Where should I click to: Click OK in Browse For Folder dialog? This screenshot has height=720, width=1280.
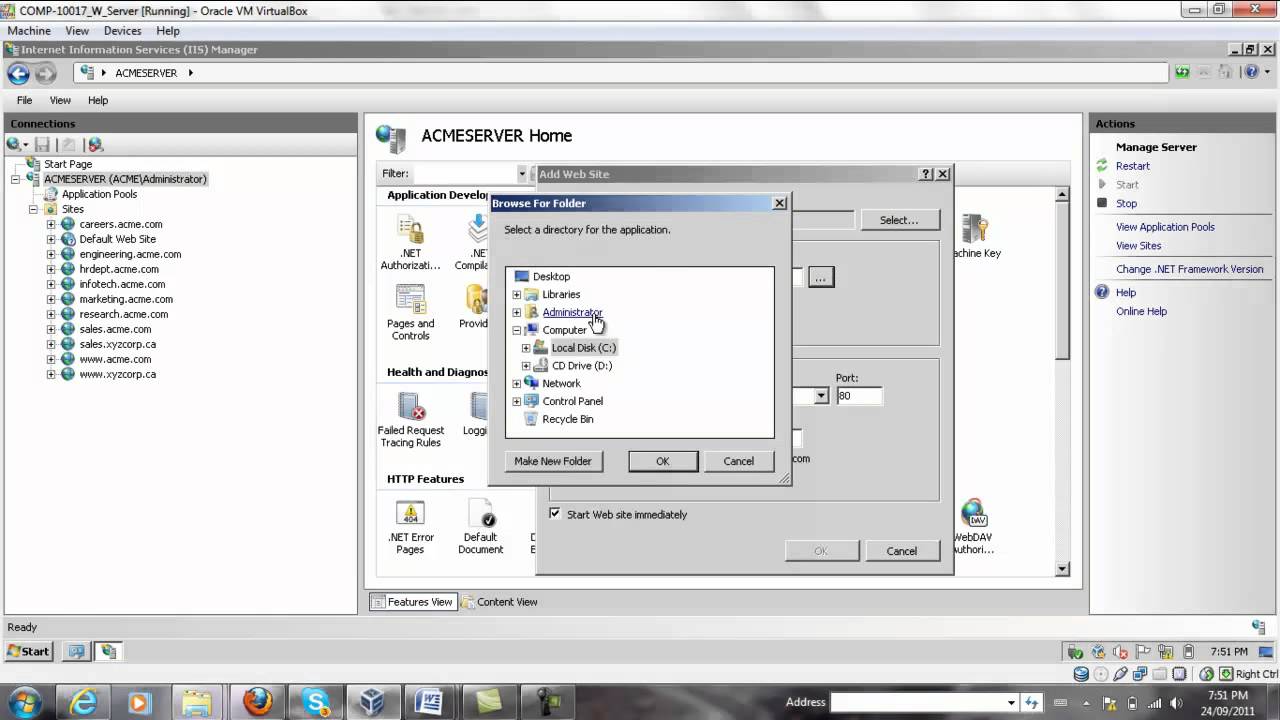(x=662, y=461)
